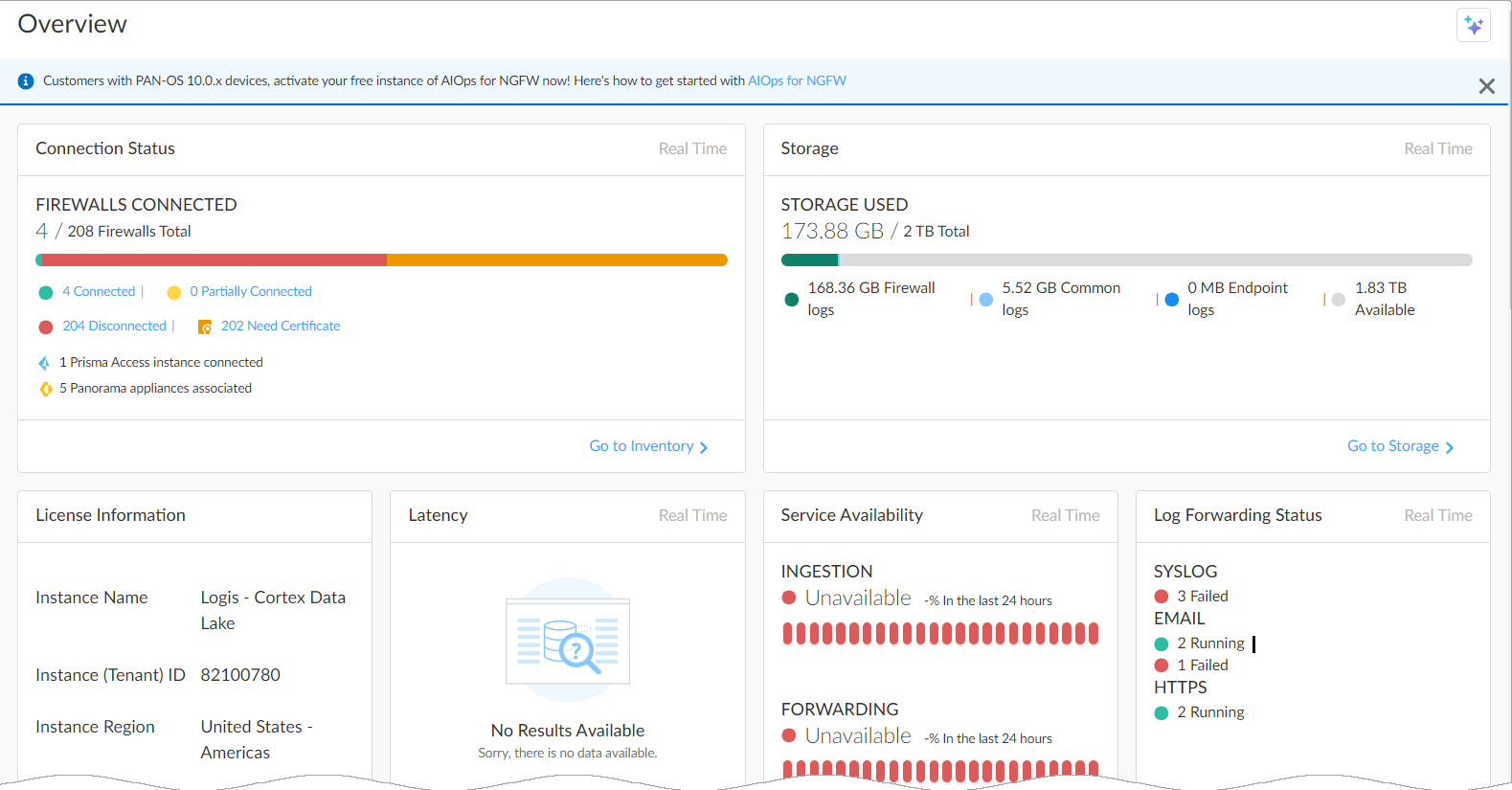Viewport: 1512px width, 790px height.
Task: Click the firewalls connection status bar
Action: click(x=381, y=260)
